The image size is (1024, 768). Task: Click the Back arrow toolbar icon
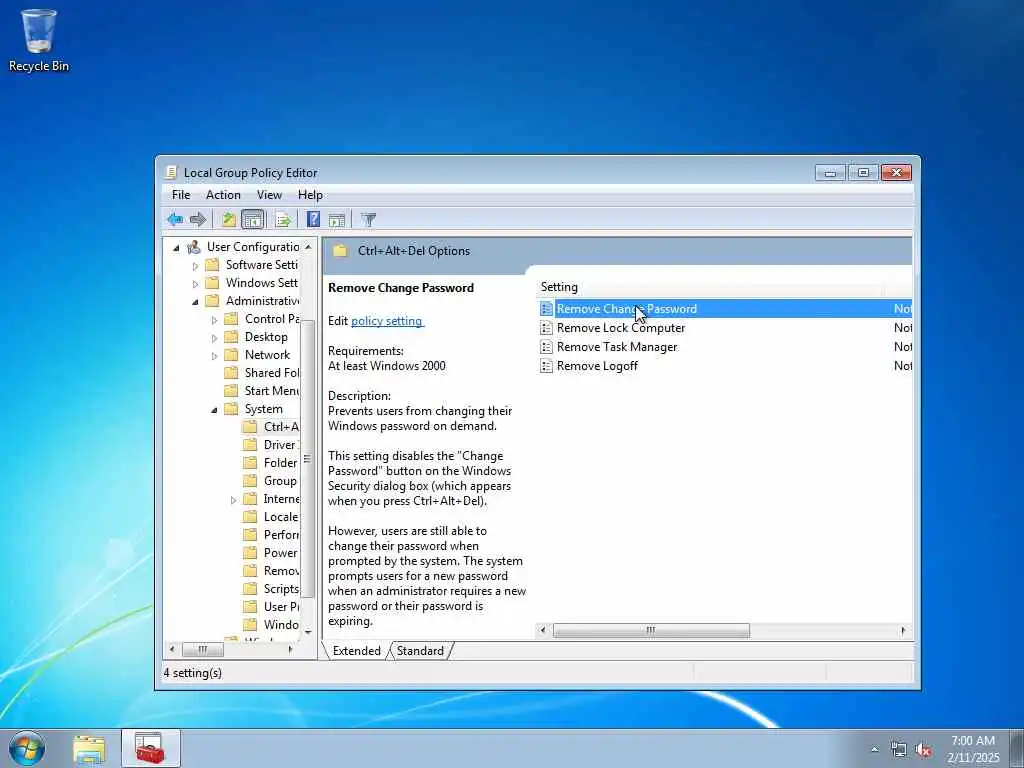(174, 219)
